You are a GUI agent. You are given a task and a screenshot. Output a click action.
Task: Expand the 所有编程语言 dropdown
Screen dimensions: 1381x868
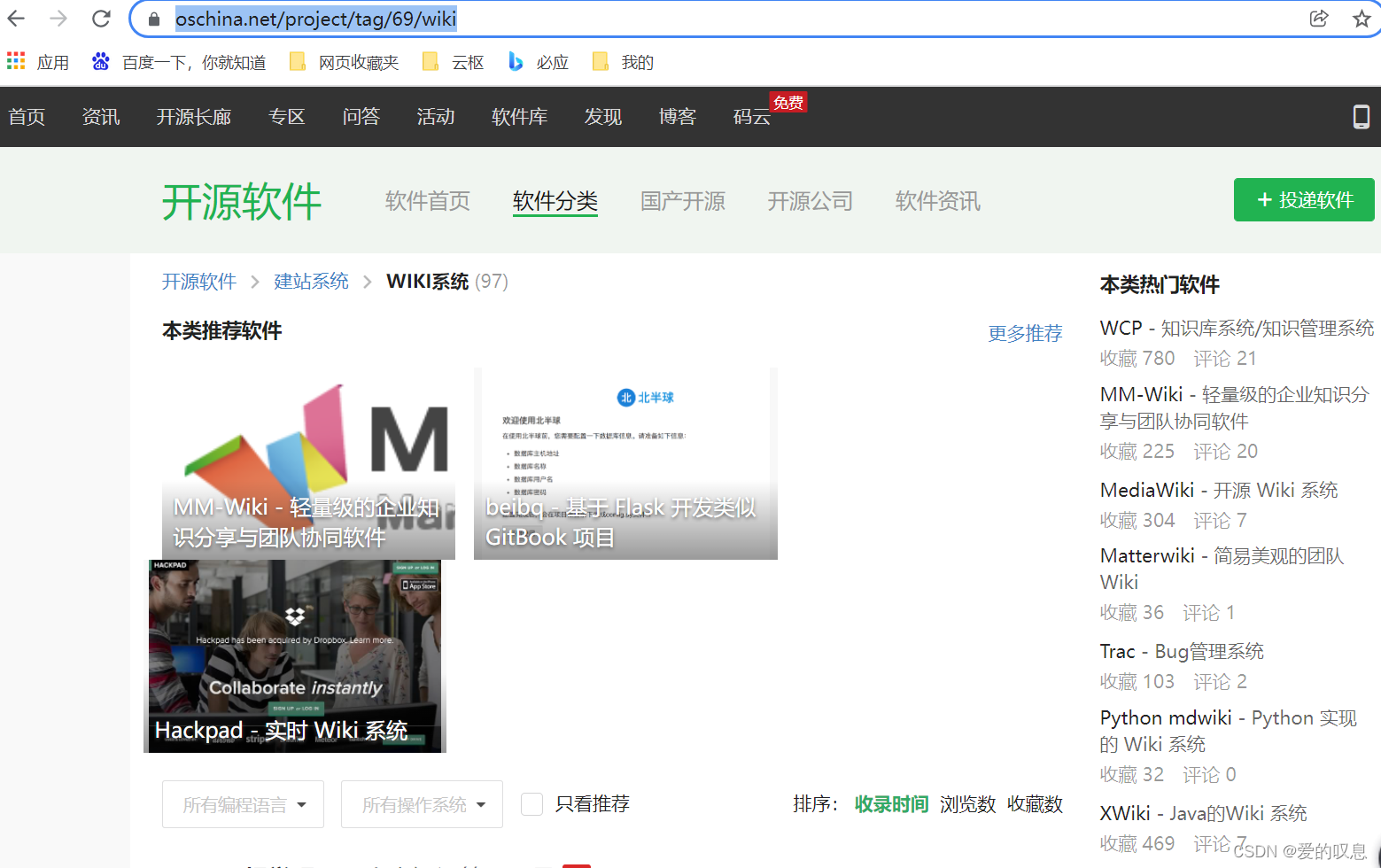tap(243, 804)
